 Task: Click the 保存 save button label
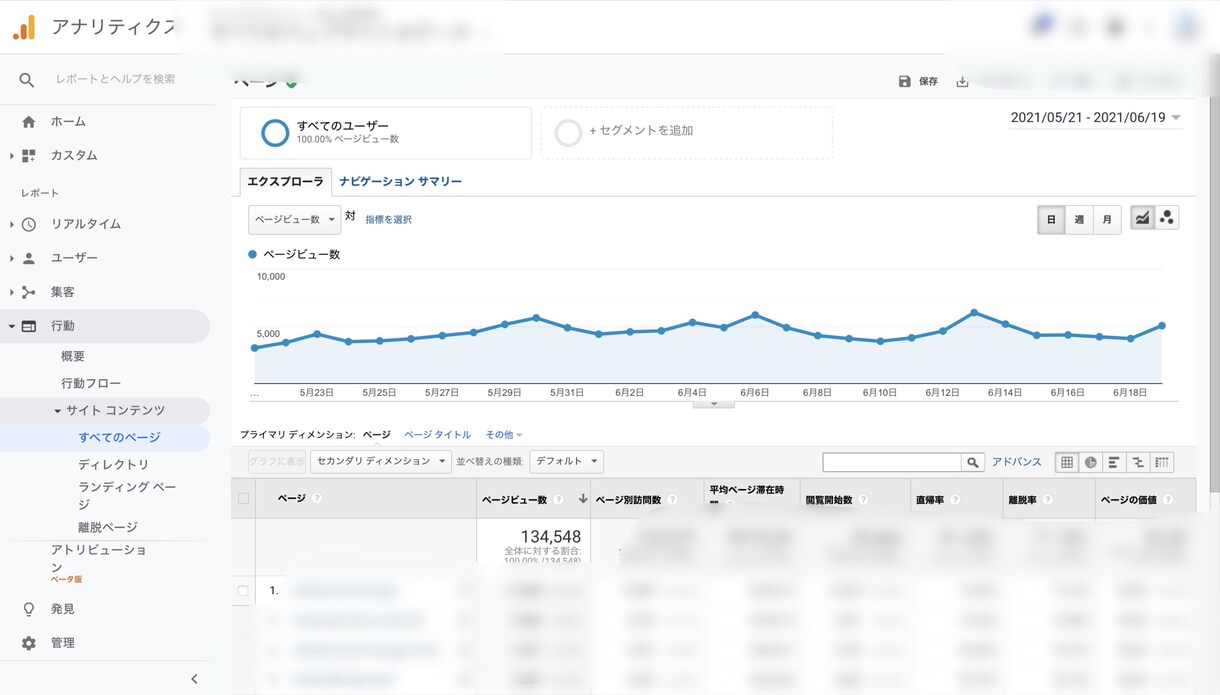pos(928,82)
